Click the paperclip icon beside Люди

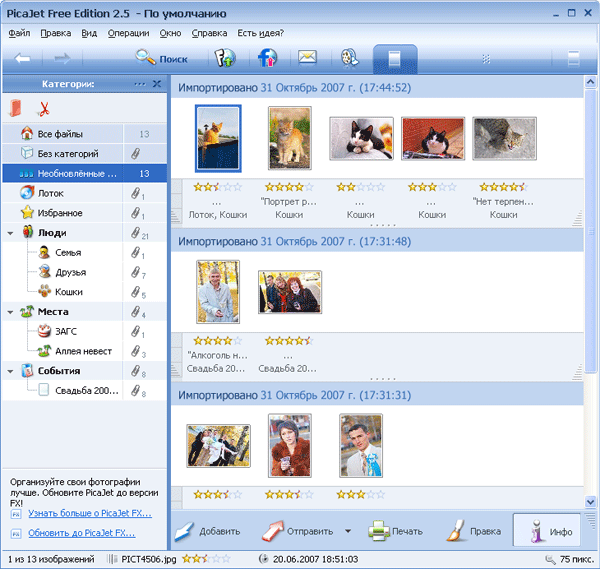coord(135,232)
